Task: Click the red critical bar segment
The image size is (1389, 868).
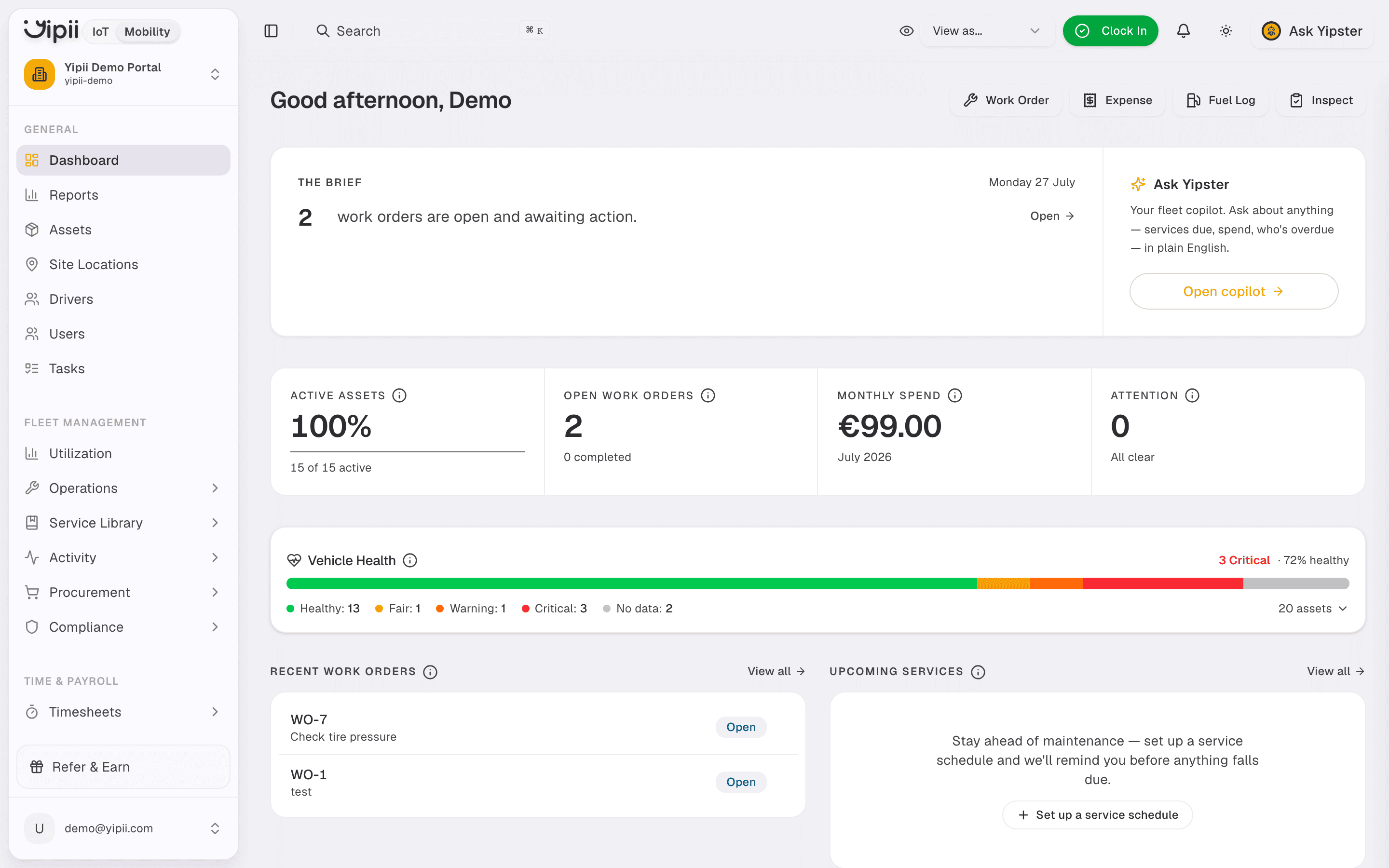Action: click(1163, 584)
